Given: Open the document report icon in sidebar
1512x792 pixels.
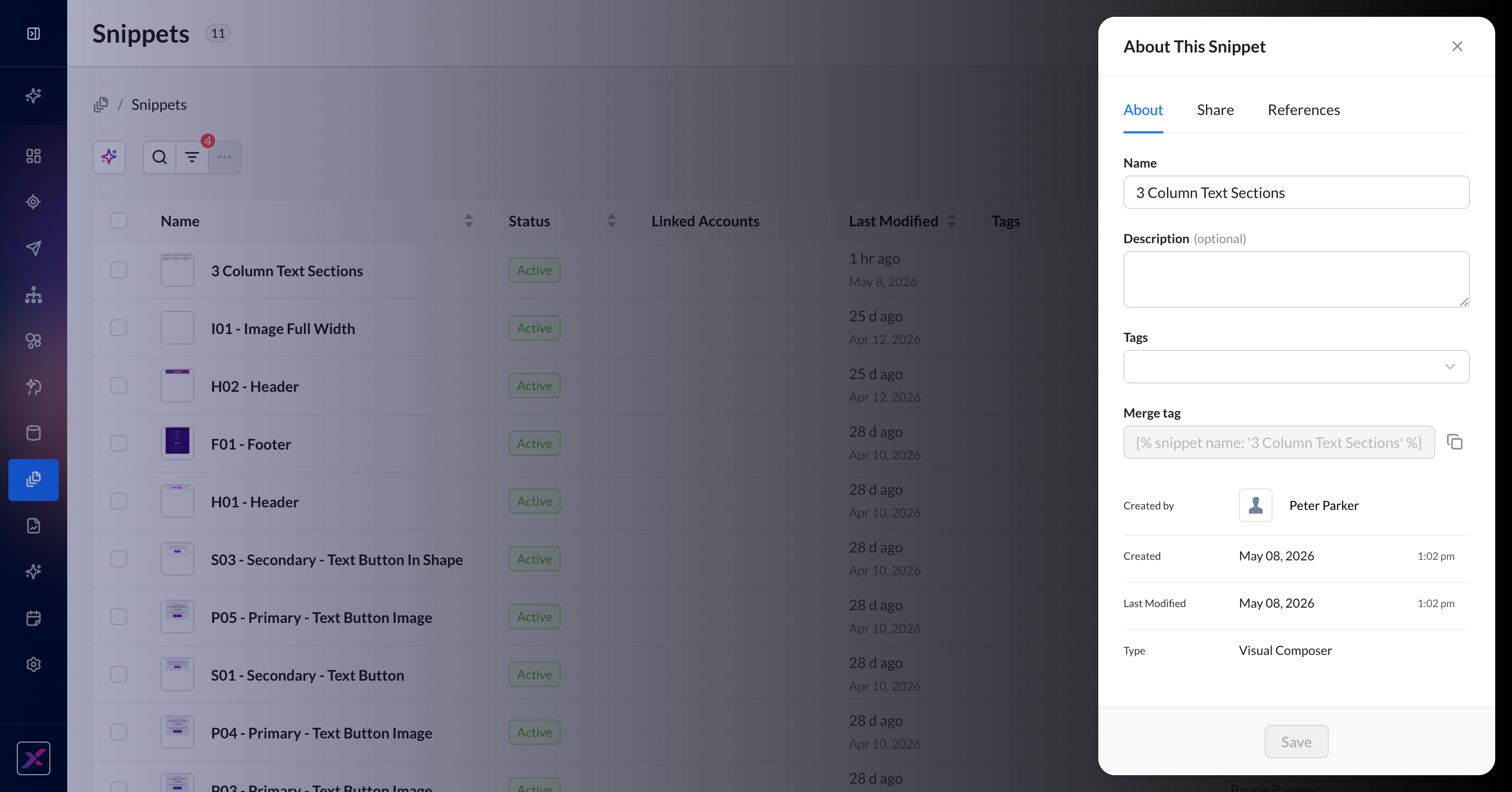Looking at the screenshot, I should (34, 525).
